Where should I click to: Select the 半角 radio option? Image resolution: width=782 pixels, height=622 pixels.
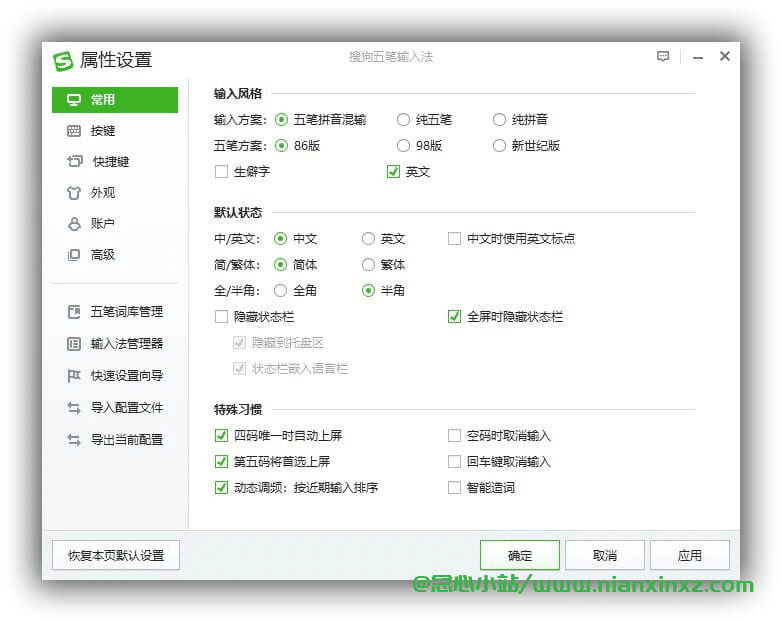(x=369, y=290)
